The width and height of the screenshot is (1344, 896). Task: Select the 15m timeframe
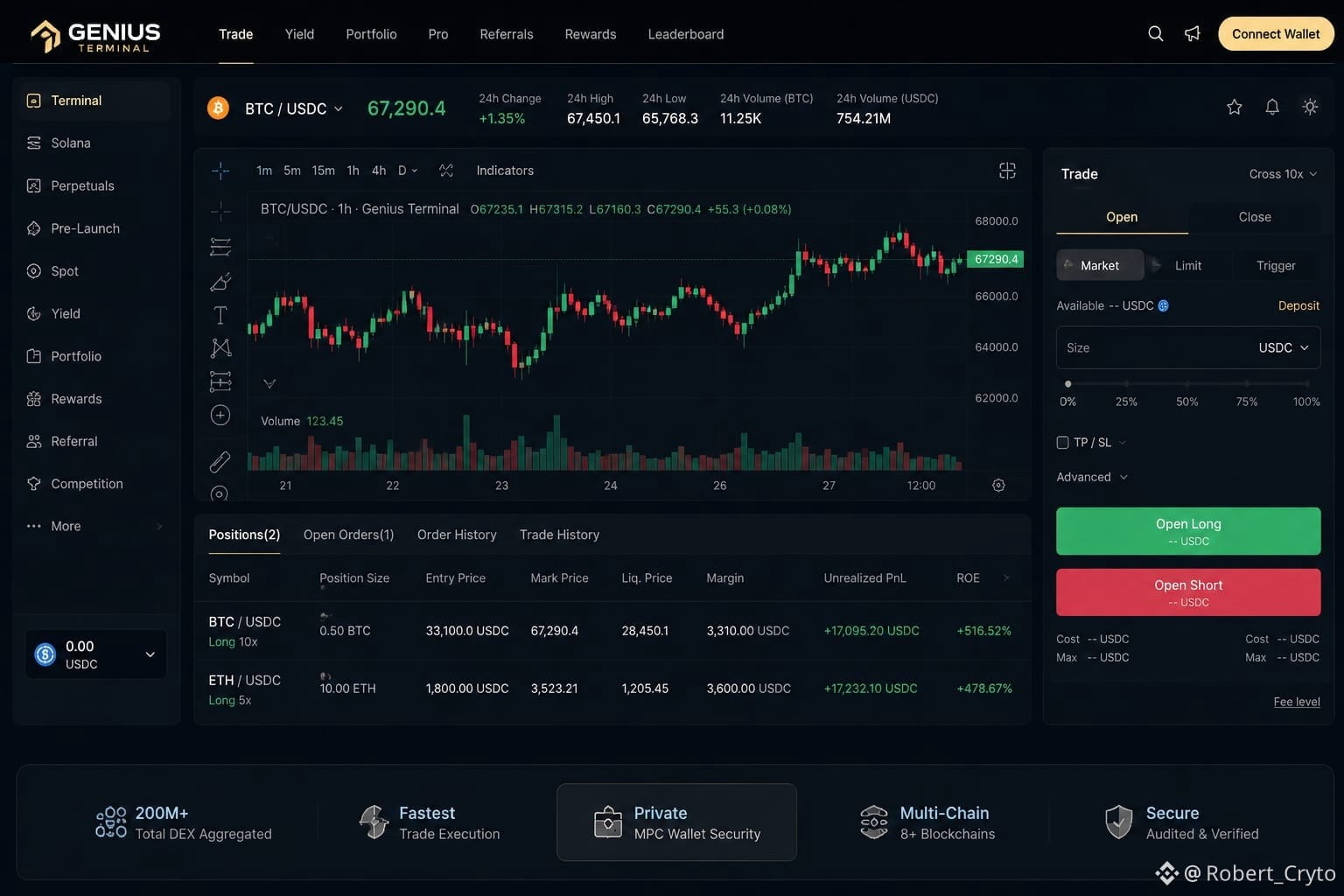click(x=324, y=171)
